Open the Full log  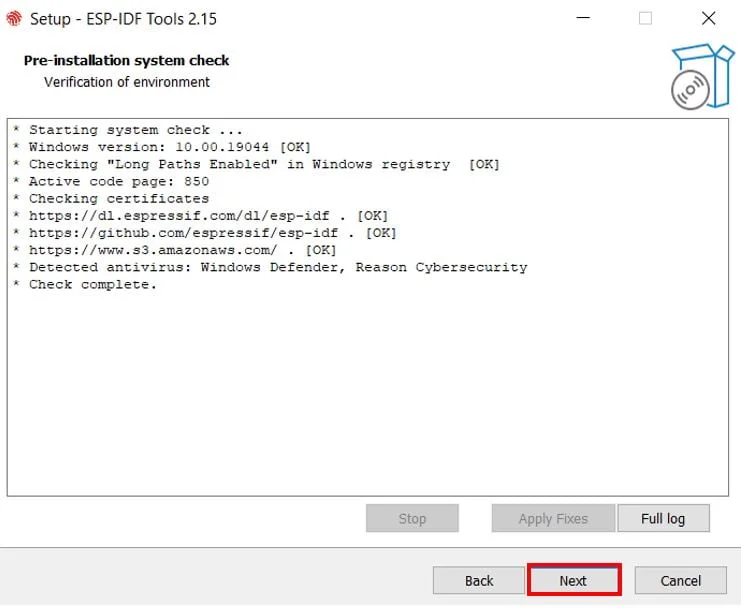click(x=663, y=518)
